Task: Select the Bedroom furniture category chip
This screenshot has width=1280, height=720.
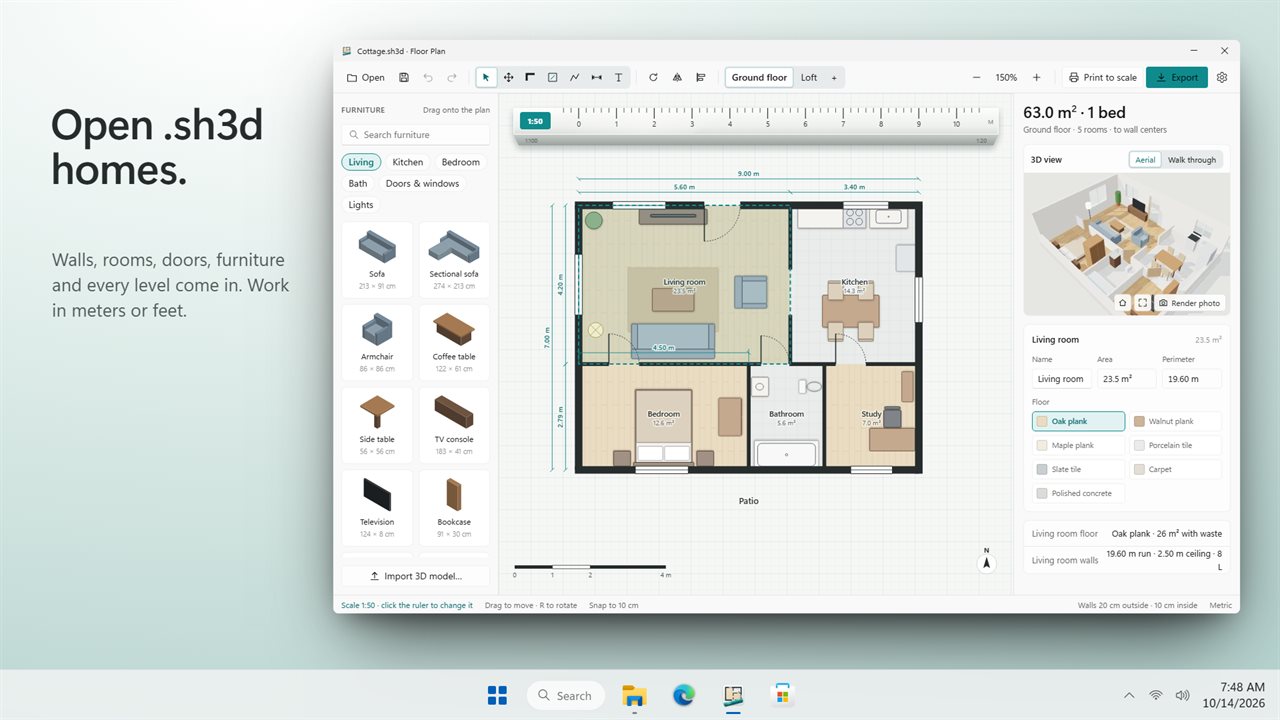Action: [461, 162]
